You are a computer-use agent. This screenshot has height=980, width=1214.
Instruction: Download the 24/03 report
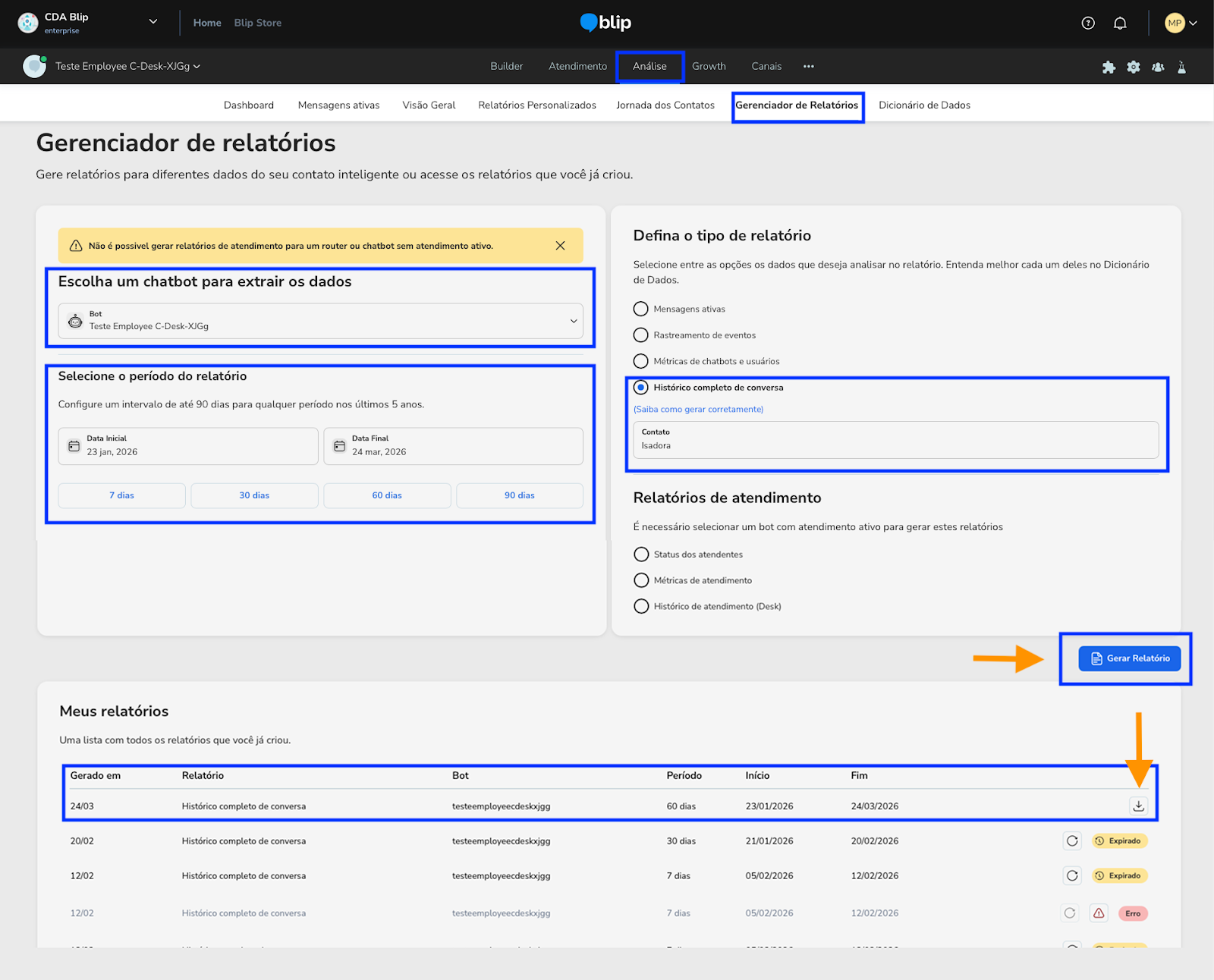(x=1138, y=806)
